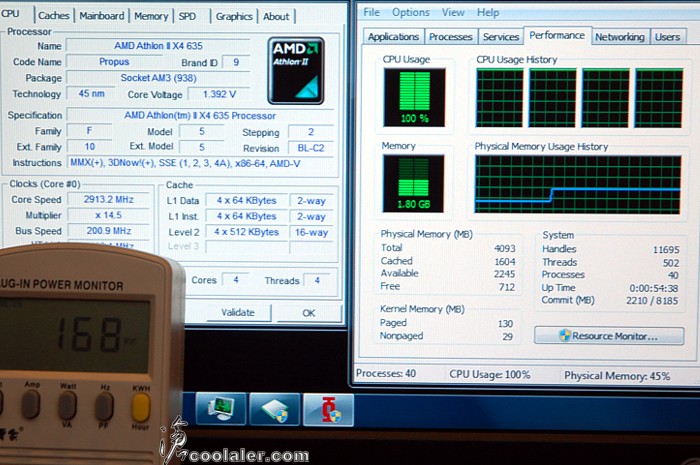Click the CPU Usage 100 % gauge
The height and width of the screenshot is (465, 700).
[x=414, y=97]
